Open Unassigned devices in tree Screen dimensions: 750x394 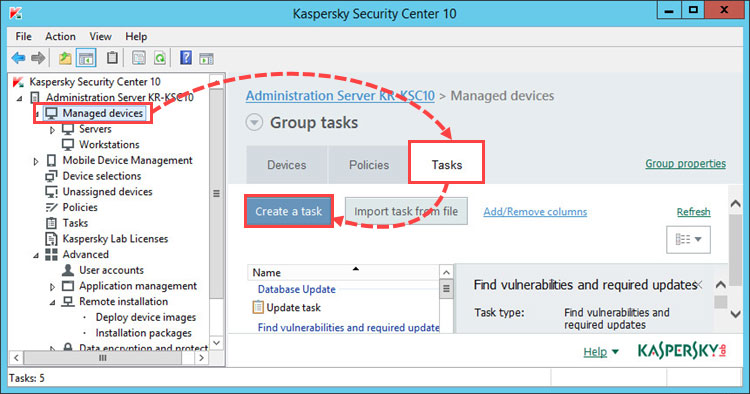pyautogui.click(x=107, y=192)
